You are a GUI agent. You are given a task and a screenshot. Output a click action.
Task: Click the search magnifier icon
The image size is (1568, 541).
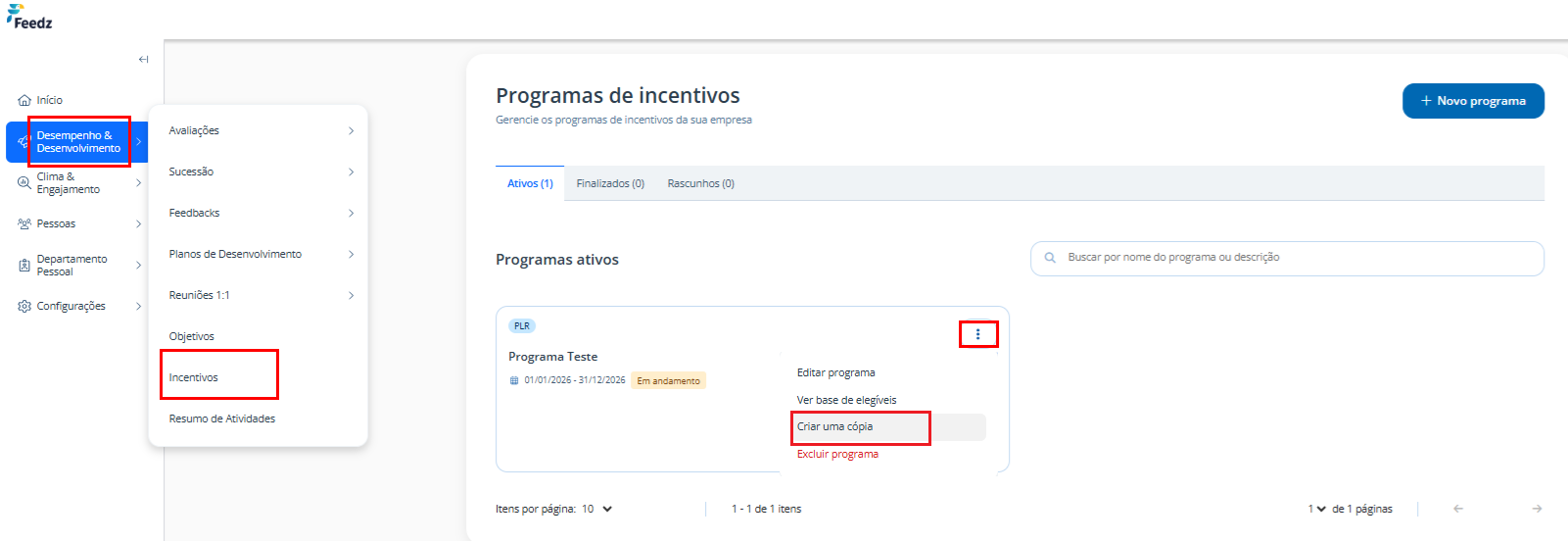pos(1050,258)
